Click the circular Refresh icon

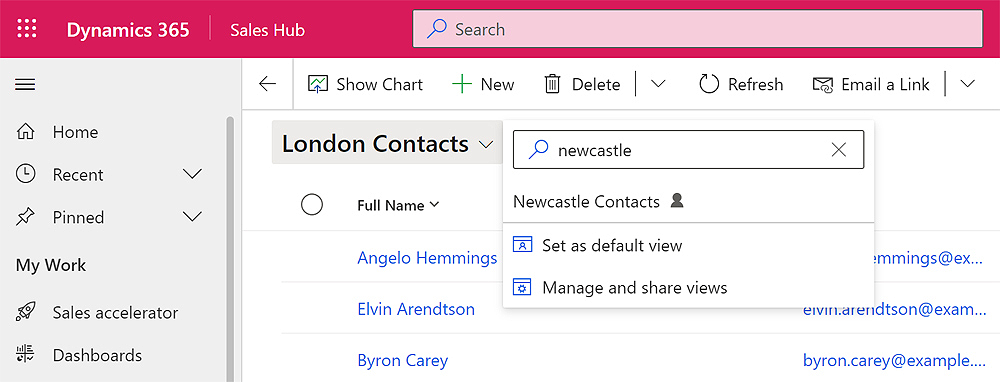tap(709, 84)
